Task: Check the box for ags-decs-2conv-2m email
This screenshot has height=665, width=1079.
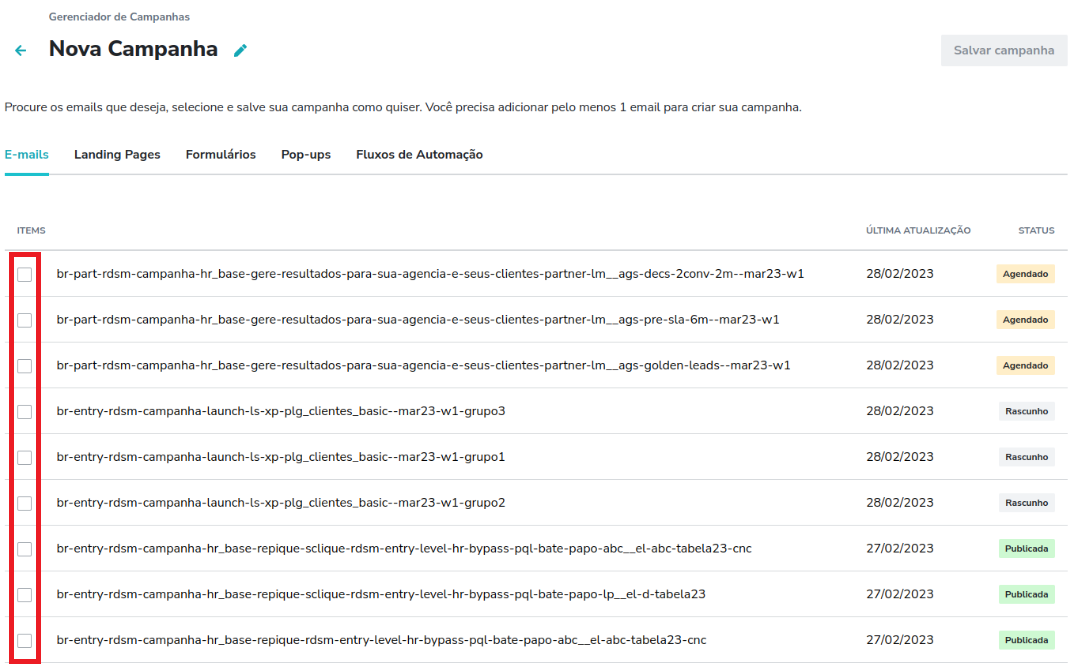Action: pyautogui.click(x=24, y=274)
